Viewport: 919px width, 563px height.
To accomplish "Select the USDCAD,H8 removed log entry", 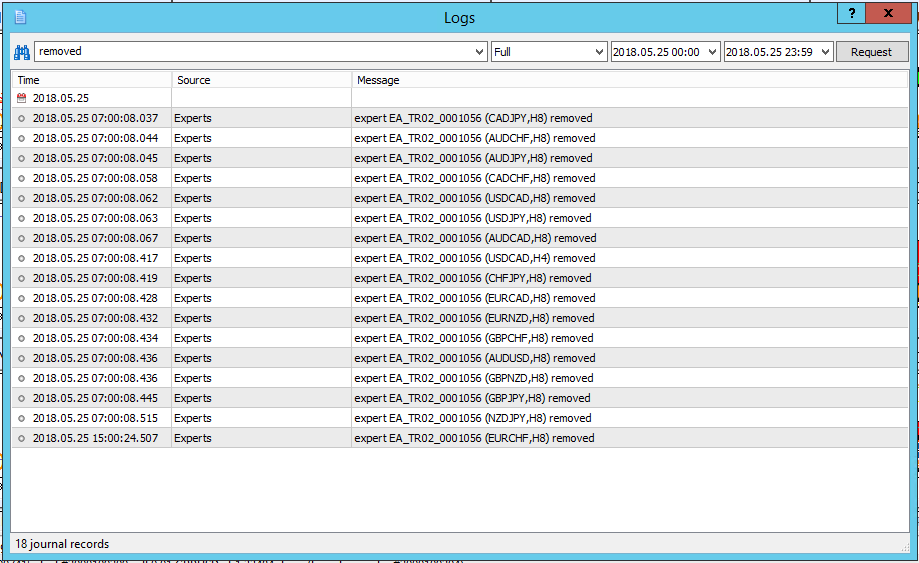I will [x=460, y=198].
